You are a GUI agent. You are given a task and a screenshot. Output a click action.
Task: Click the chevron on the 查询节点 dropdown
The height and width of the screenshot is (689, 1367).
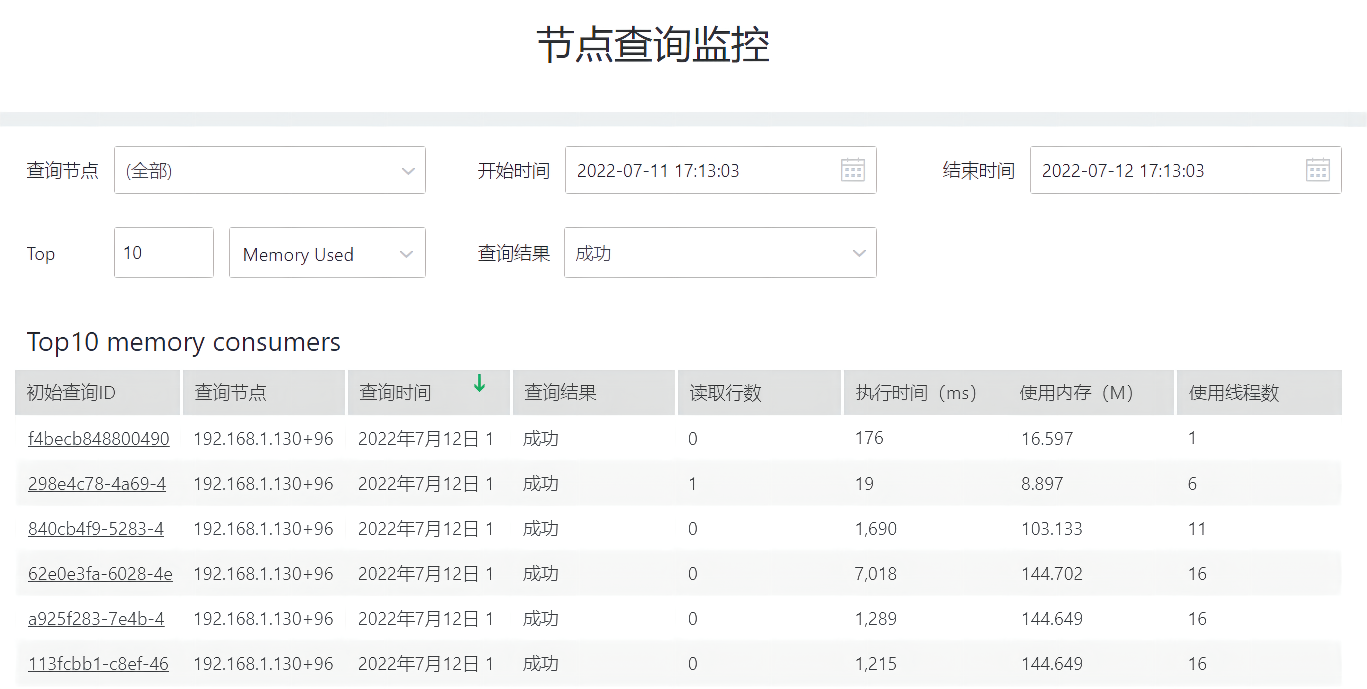click(x=408, y=170)
